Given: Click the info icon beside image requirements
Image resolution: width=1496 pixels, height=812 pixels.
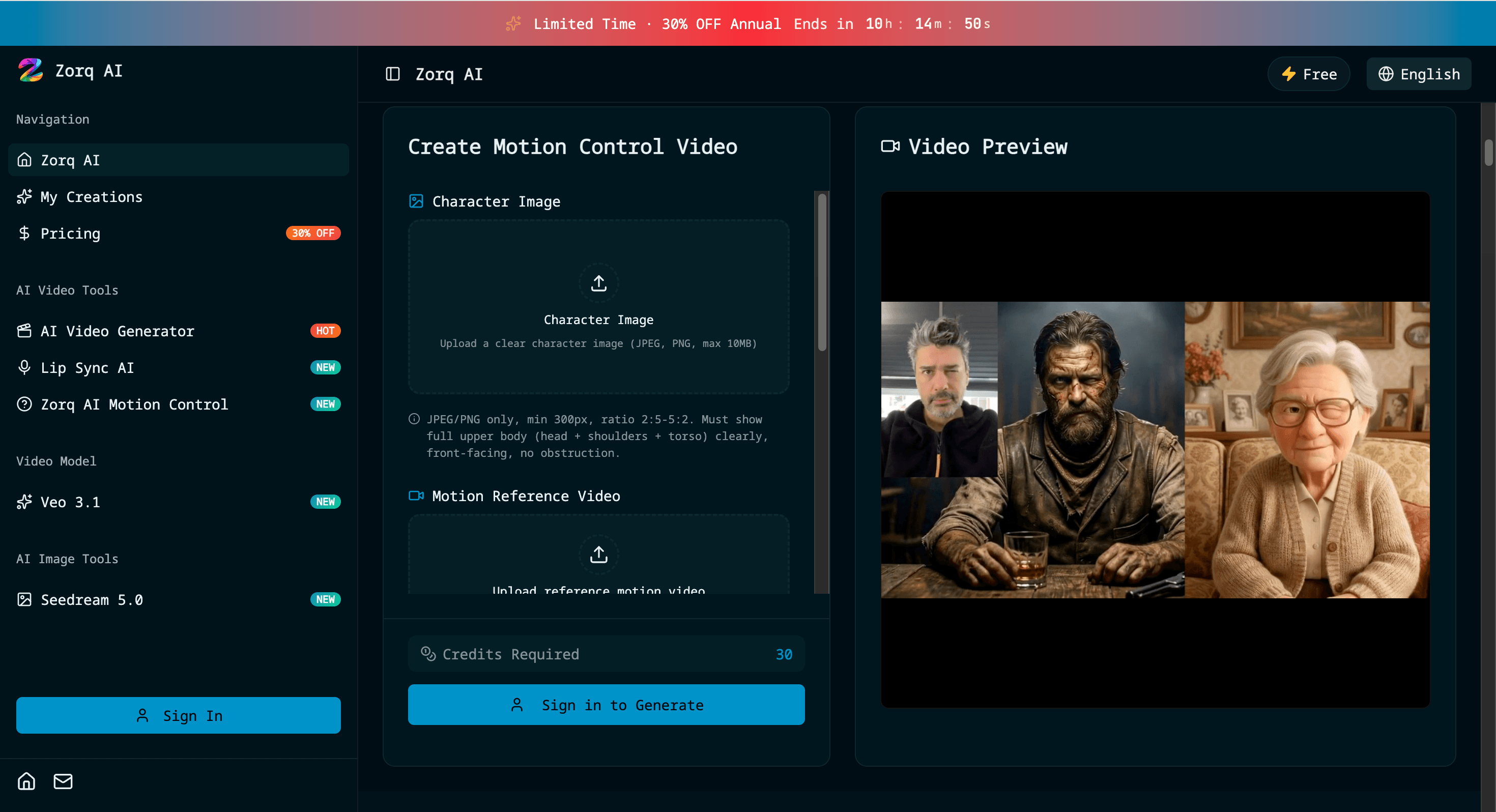Looking at the screenshot, I should point(414,419).
